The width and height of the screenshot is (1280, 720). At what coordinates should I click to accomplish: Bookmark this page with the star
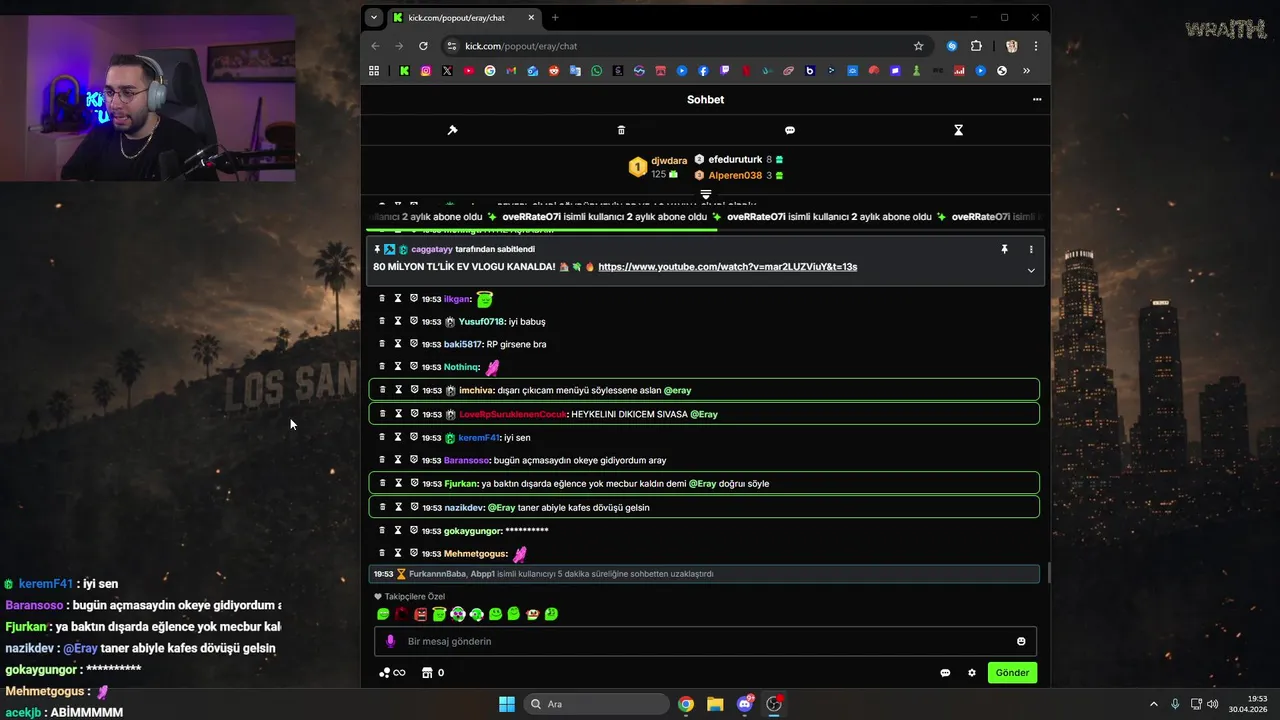[918, 46]
